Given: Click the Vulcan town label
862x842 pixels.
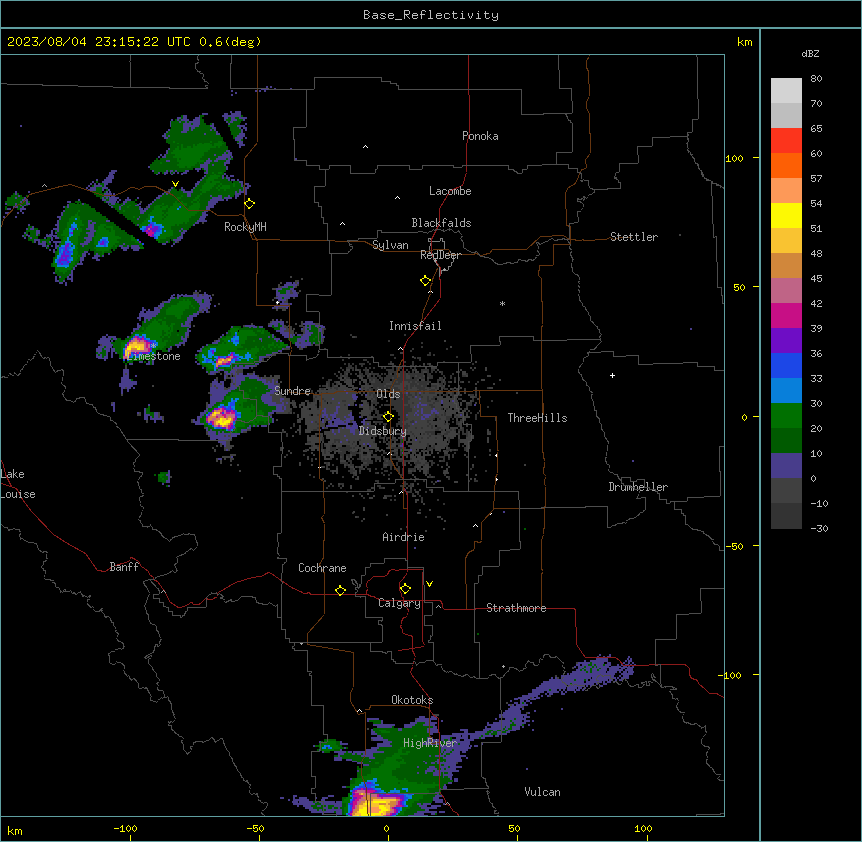Looking at the screenshot, I should click(542, 792).
